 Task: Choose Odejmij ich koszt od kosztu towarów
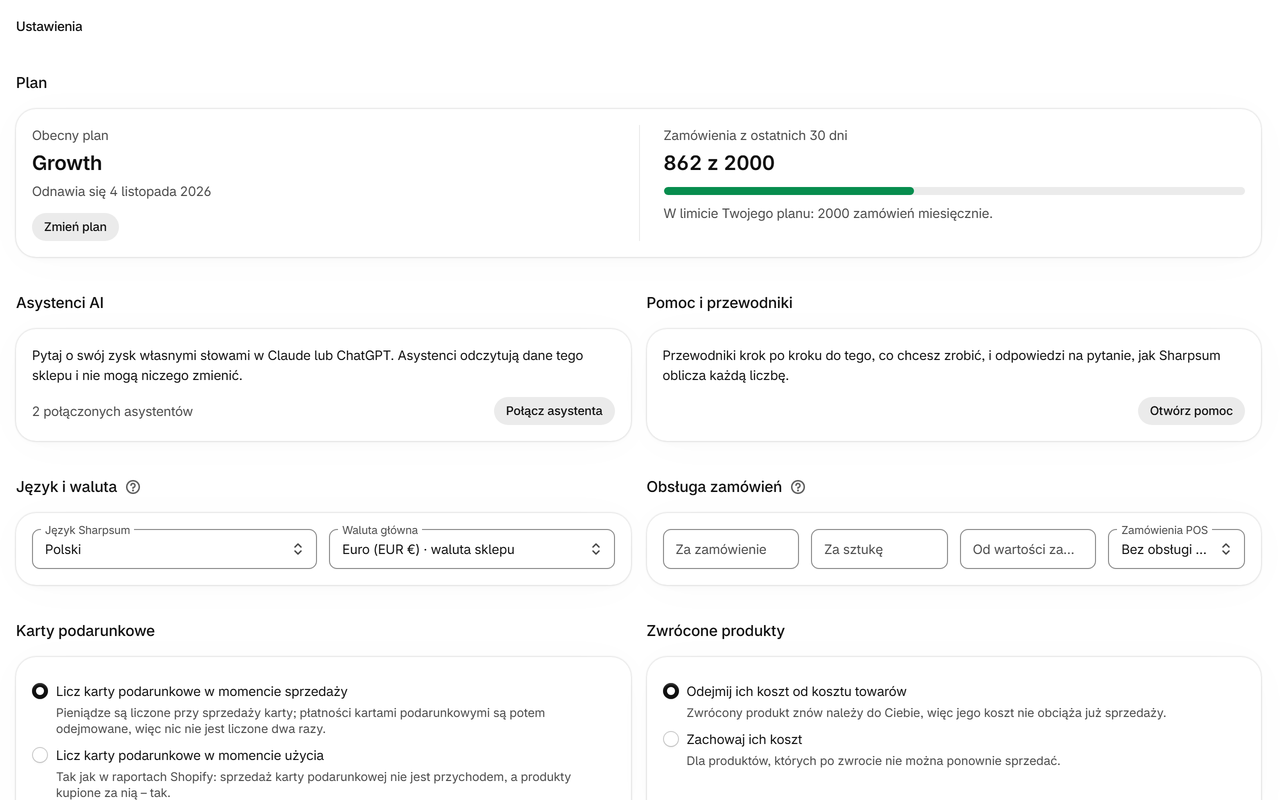pyautogui.click(x=670, y=691)
